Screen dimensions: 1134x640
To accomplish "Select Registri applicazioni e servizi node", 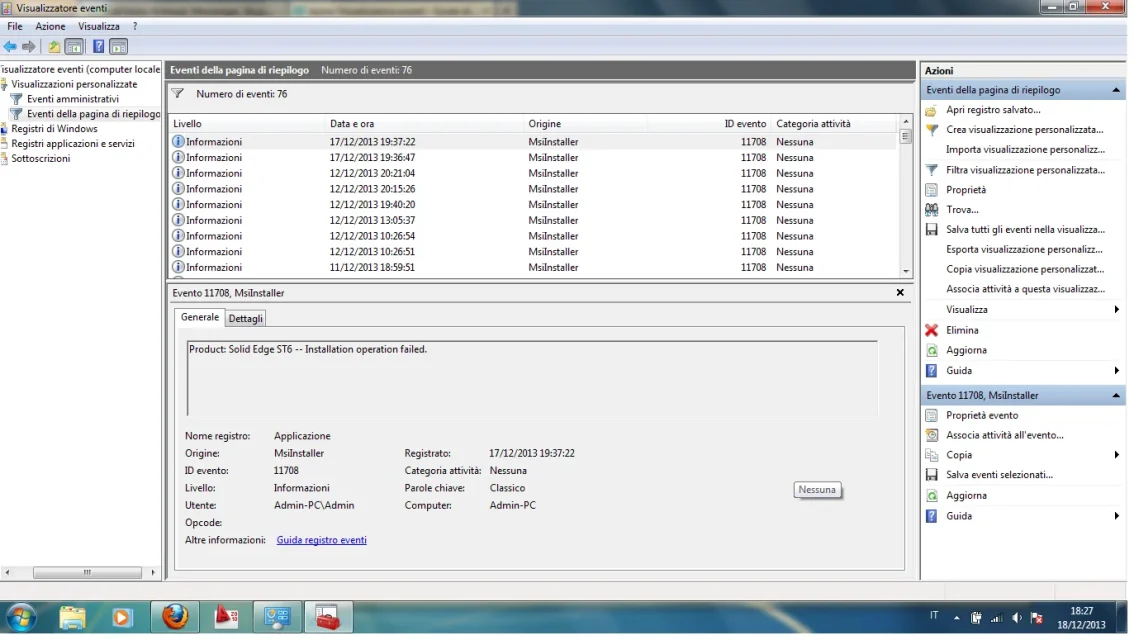I will pos(73,144).
